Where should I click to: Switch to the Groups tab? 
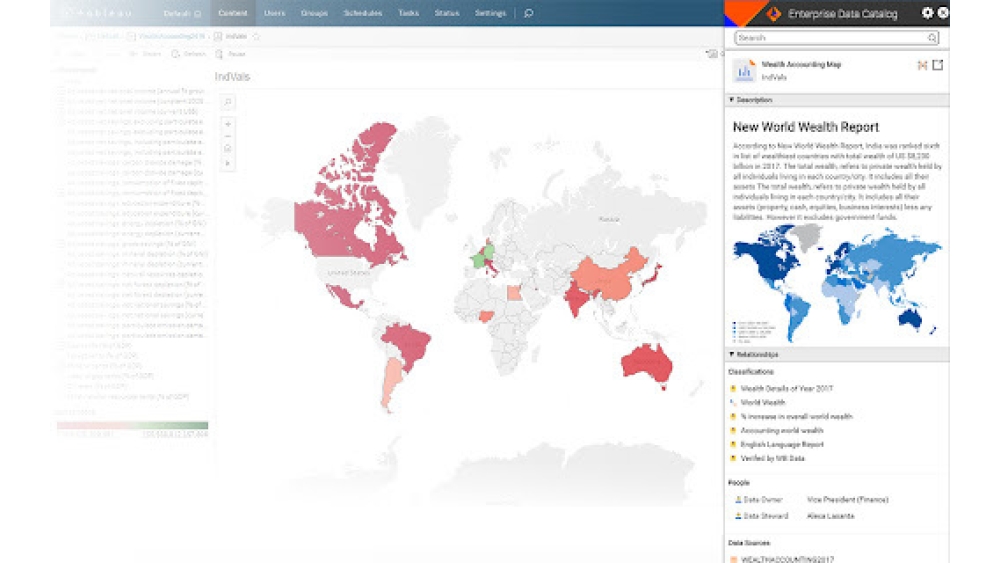(314, 13)
